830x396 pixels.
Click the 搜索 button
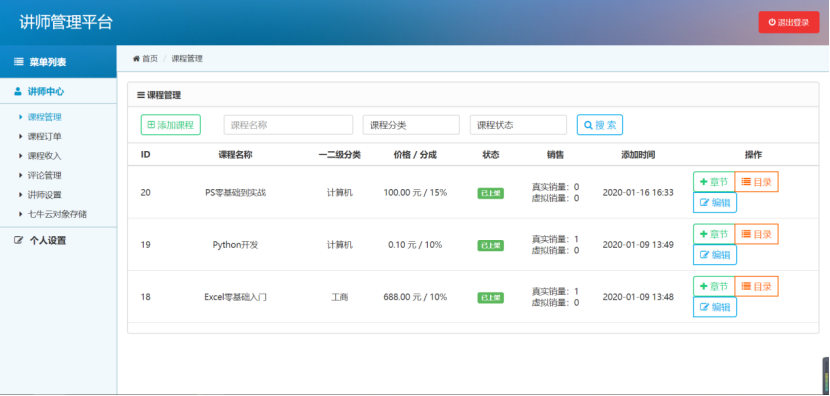click(x=600, y=125)
